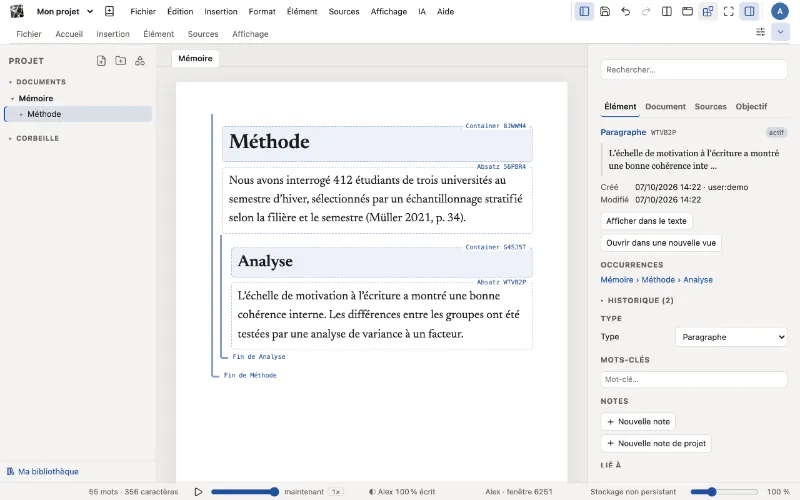Open the user avatar A menu
800x500 pixels.
(x=780, y=11)
